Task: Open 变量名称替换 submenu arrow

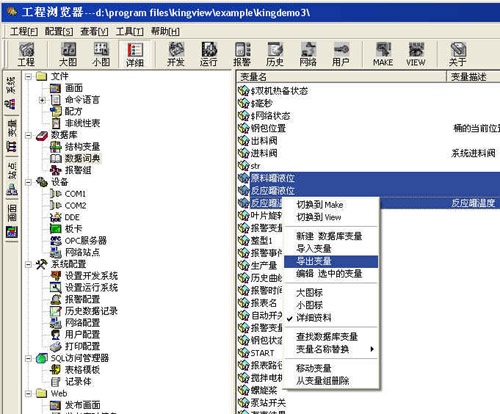Action: [372, 349]
